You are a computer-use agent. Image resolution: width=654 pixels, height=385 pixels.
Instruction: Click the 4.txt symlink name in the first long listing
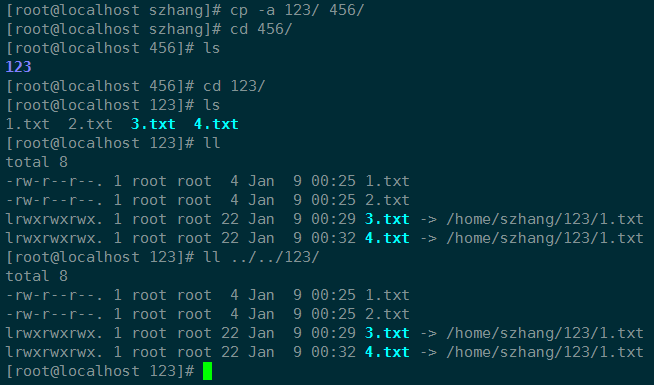pyautogui.click(x=387, y=238)
